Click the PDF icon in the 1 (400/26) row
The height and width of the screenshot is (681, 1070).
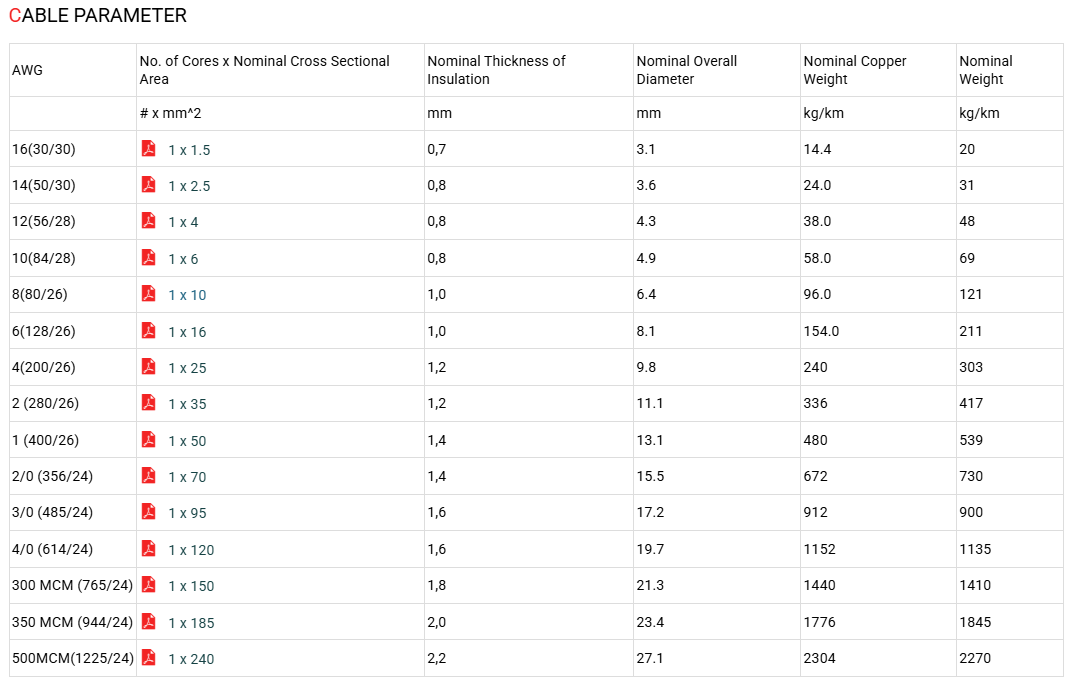(148, 439)
